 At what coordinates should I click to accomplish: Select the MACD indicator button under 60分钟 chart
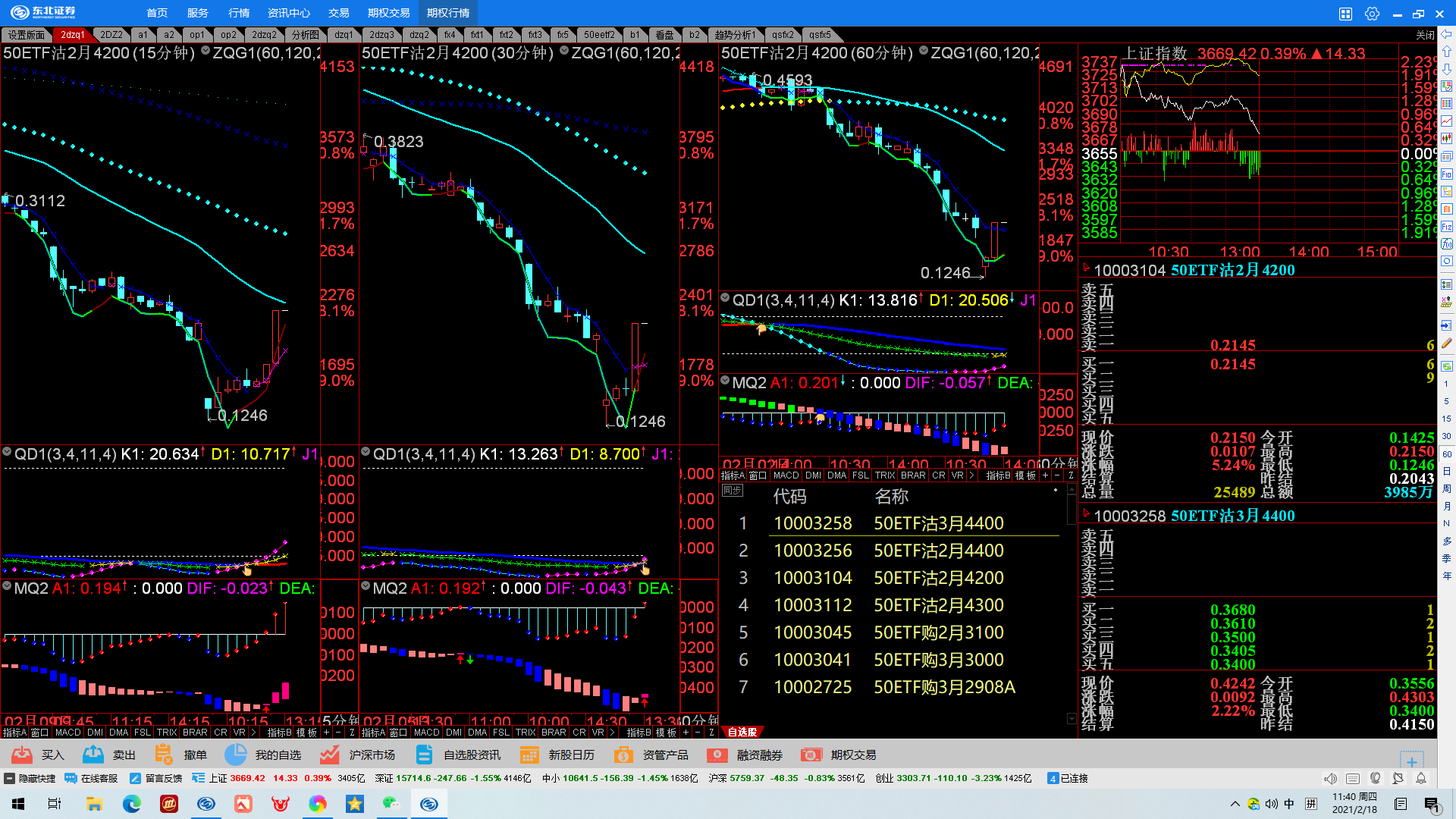[x=786, y=475]
